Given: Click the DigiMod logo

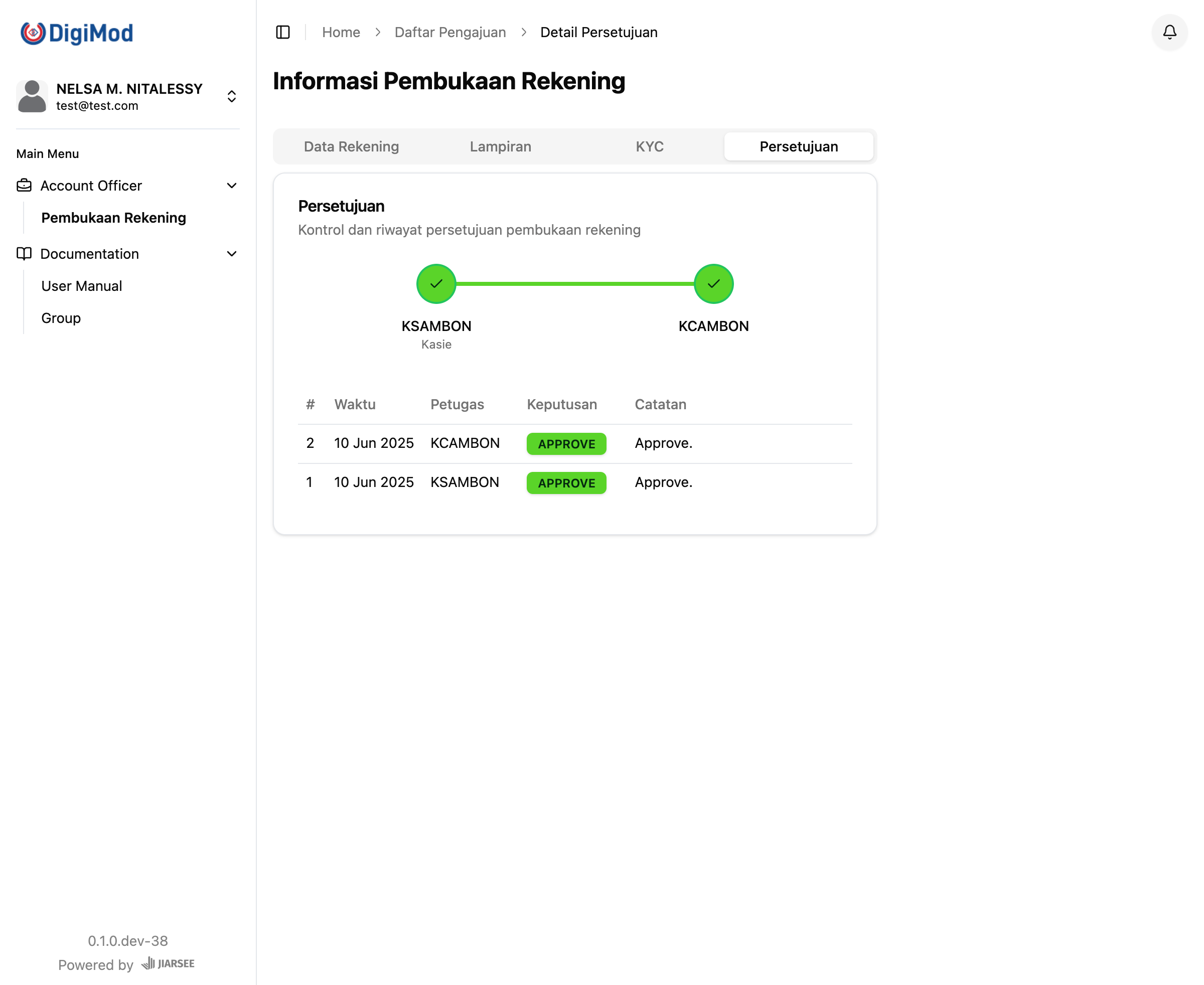Looking at the screenshot, I should 77,33.
